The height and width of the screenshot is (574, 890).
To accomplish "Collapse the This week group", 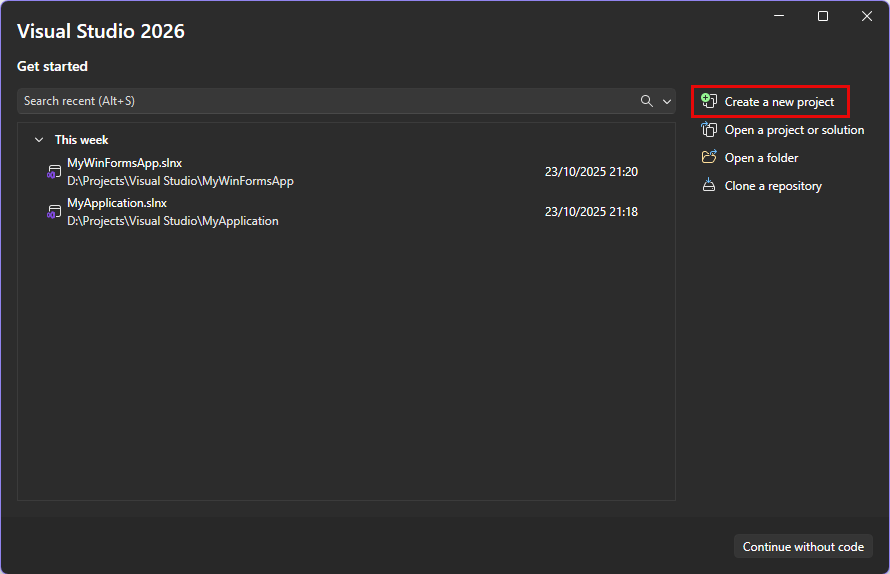I will click(x=39, y=140).
